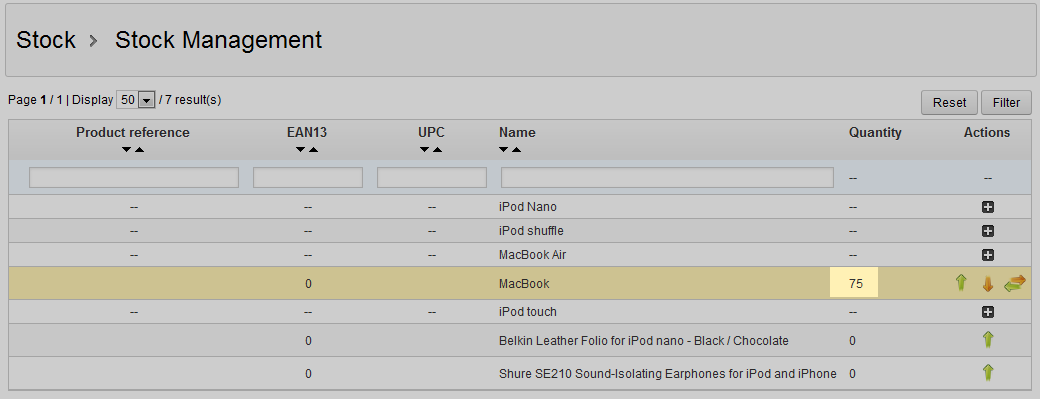Click the iPod touch product name
Viewport: 1040px width, 399px height.
[528, 312]
